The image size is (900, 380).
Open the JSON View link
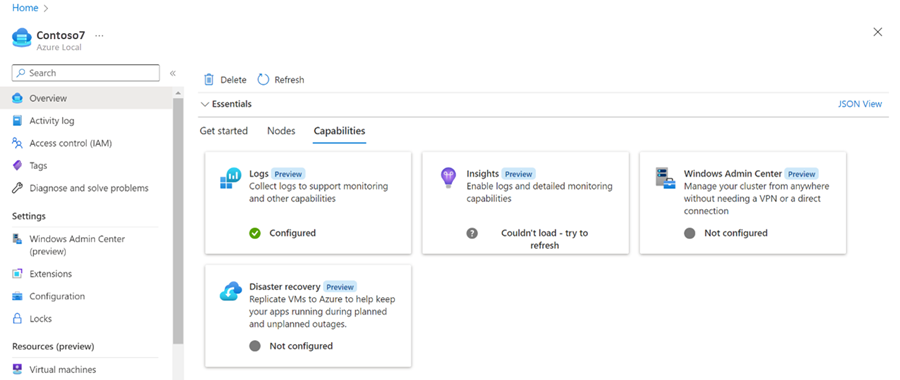860,104
